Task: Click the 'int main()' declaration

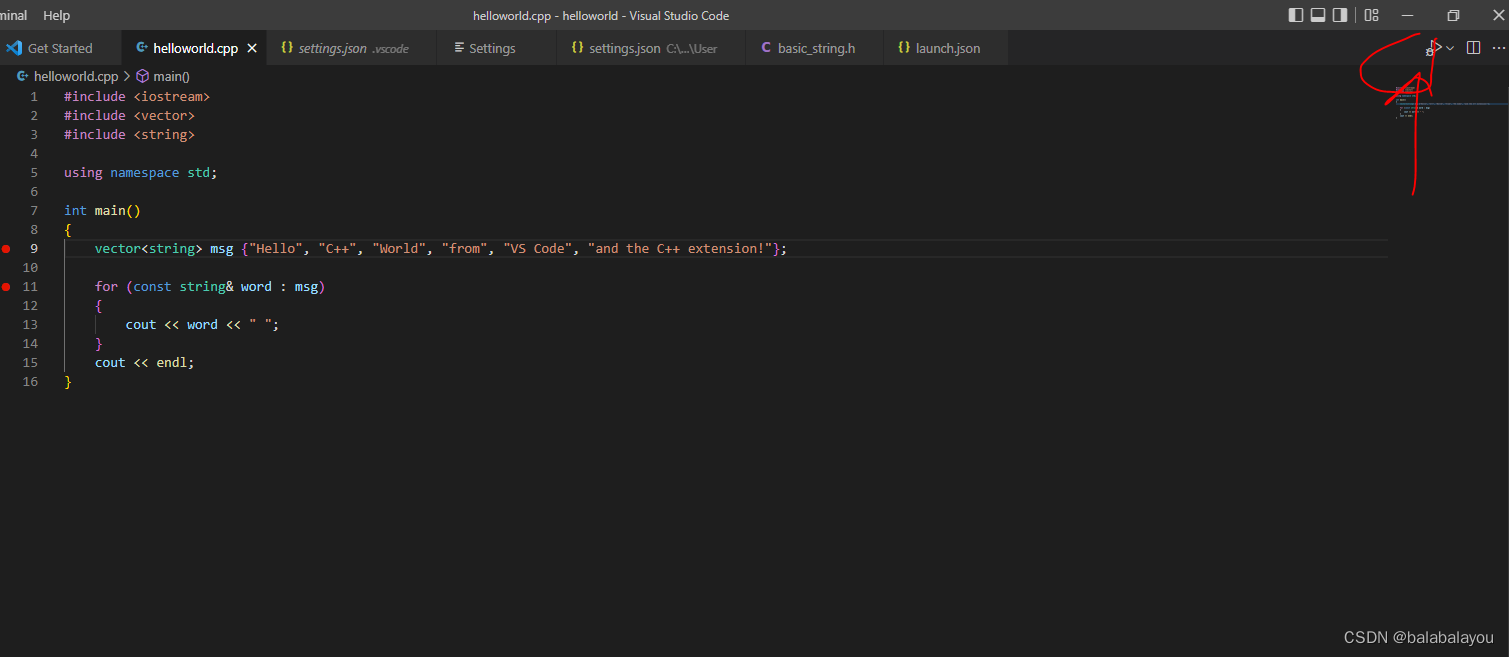Action: point(102,211)
